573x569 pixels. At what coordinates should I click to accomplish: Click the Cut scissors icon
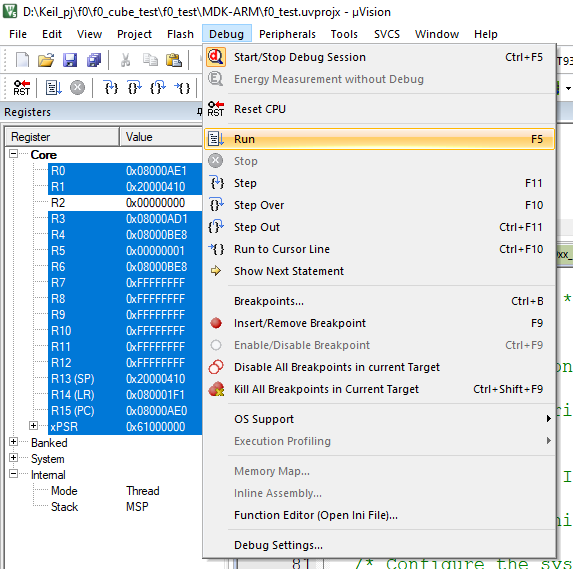125,60
